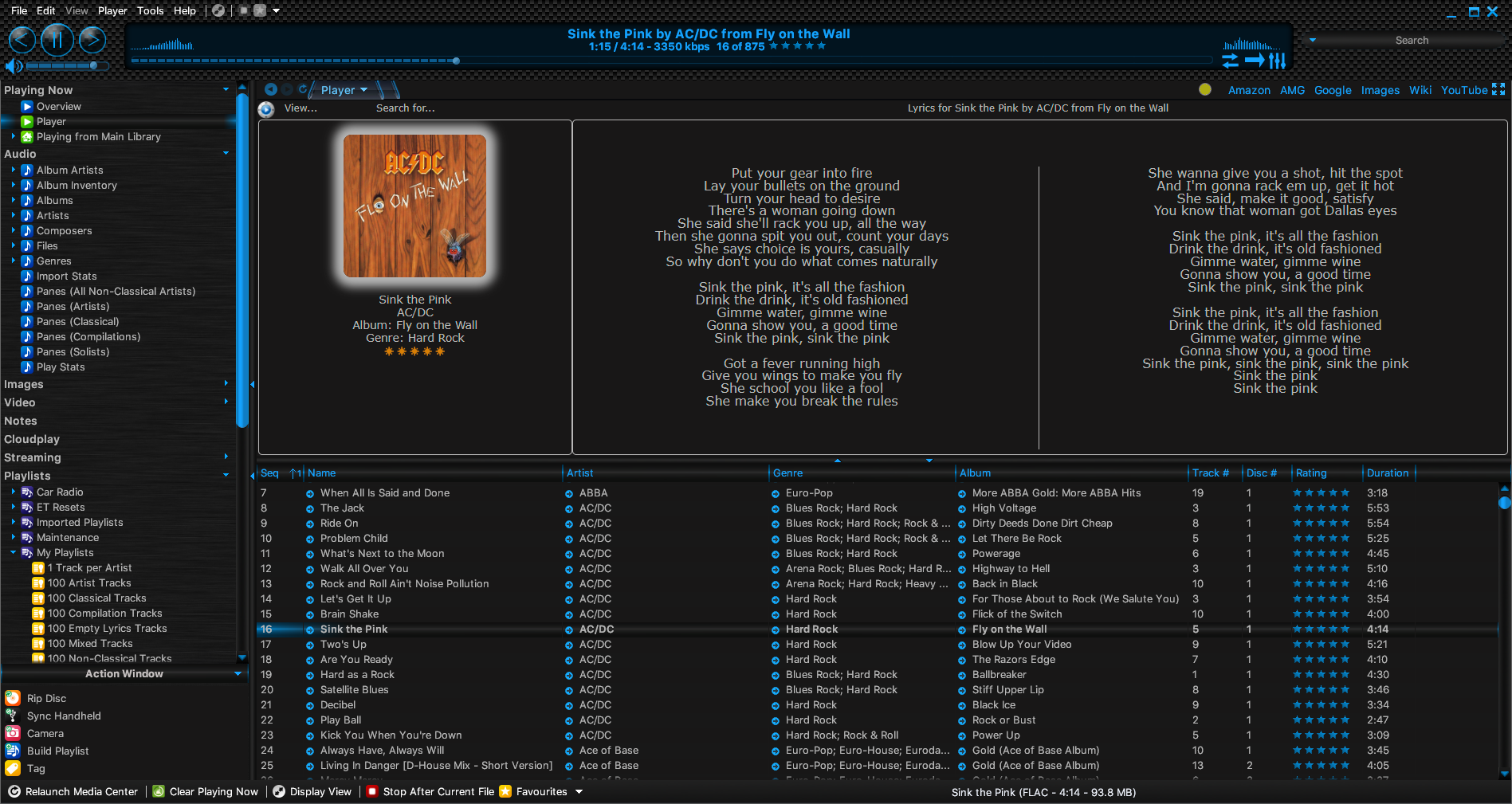Click the yellow status circle
This screenshot has height=804, width=1512.
click(1205, 89)
